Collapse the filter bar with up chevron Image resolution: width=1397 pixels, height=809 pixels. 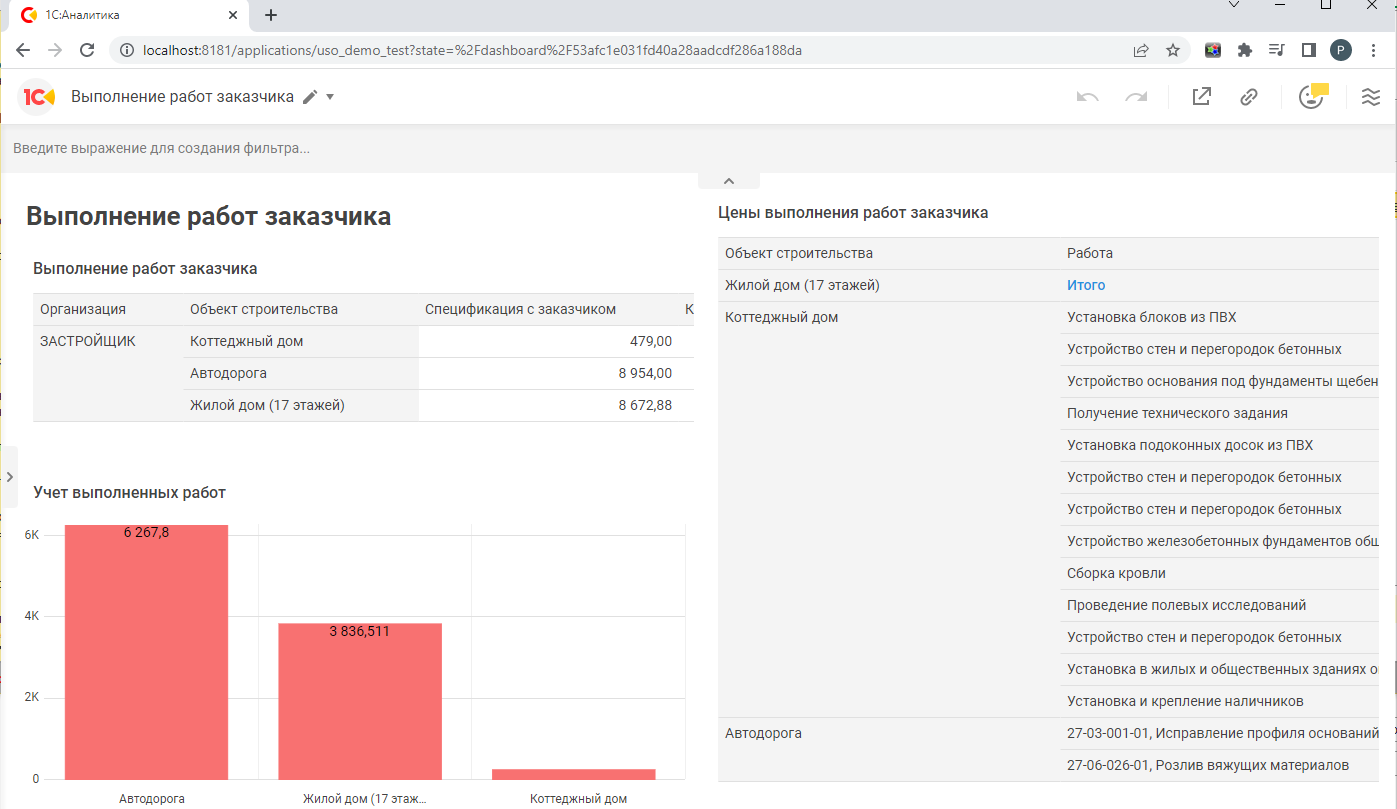tap(729, 181)
